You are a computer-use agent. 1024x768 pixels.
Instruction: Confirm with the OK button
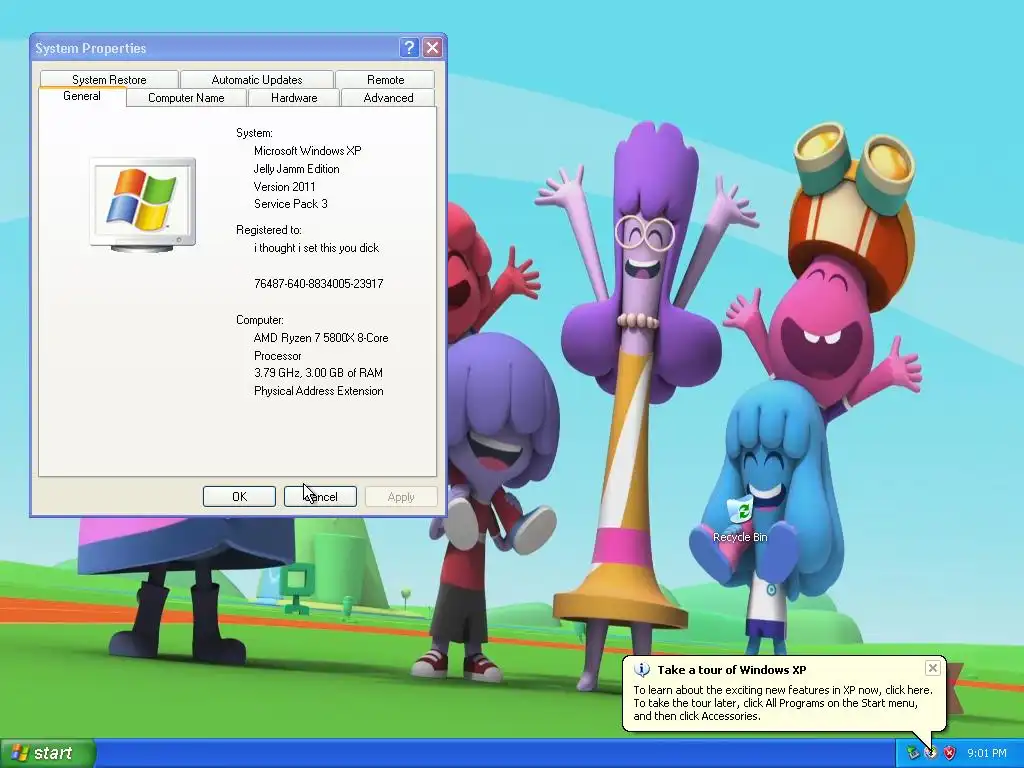click(239, 496)
